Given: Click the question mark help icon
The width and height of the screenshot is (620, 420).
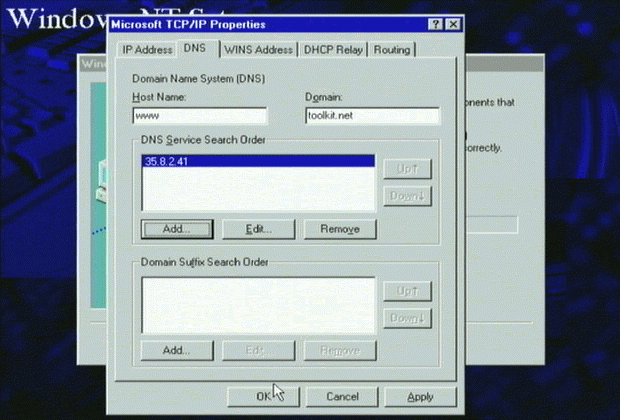Looking at the screenshot, I should point(435,25).
